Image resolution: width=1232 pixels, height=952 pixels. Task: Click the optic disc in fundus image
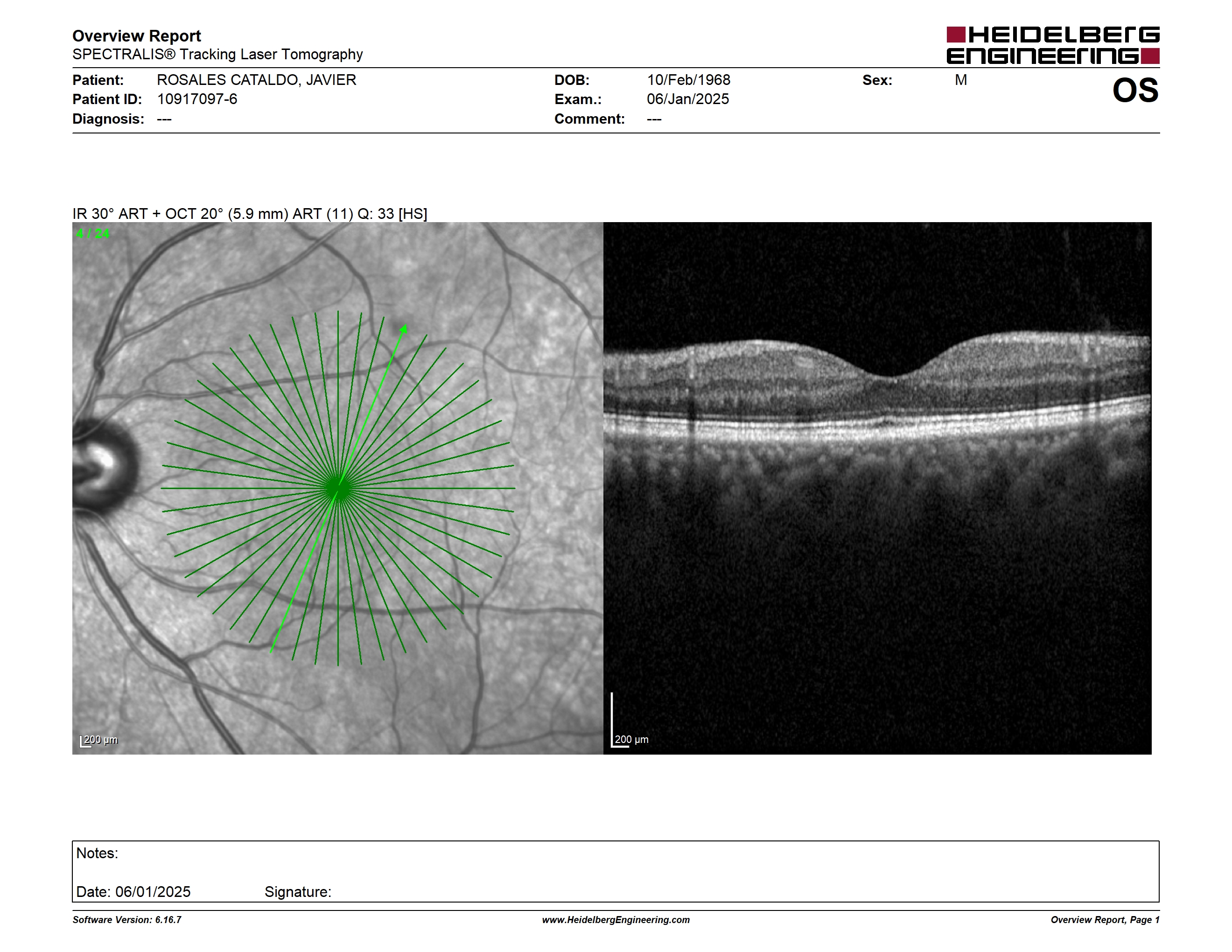(x=102, y=464)
